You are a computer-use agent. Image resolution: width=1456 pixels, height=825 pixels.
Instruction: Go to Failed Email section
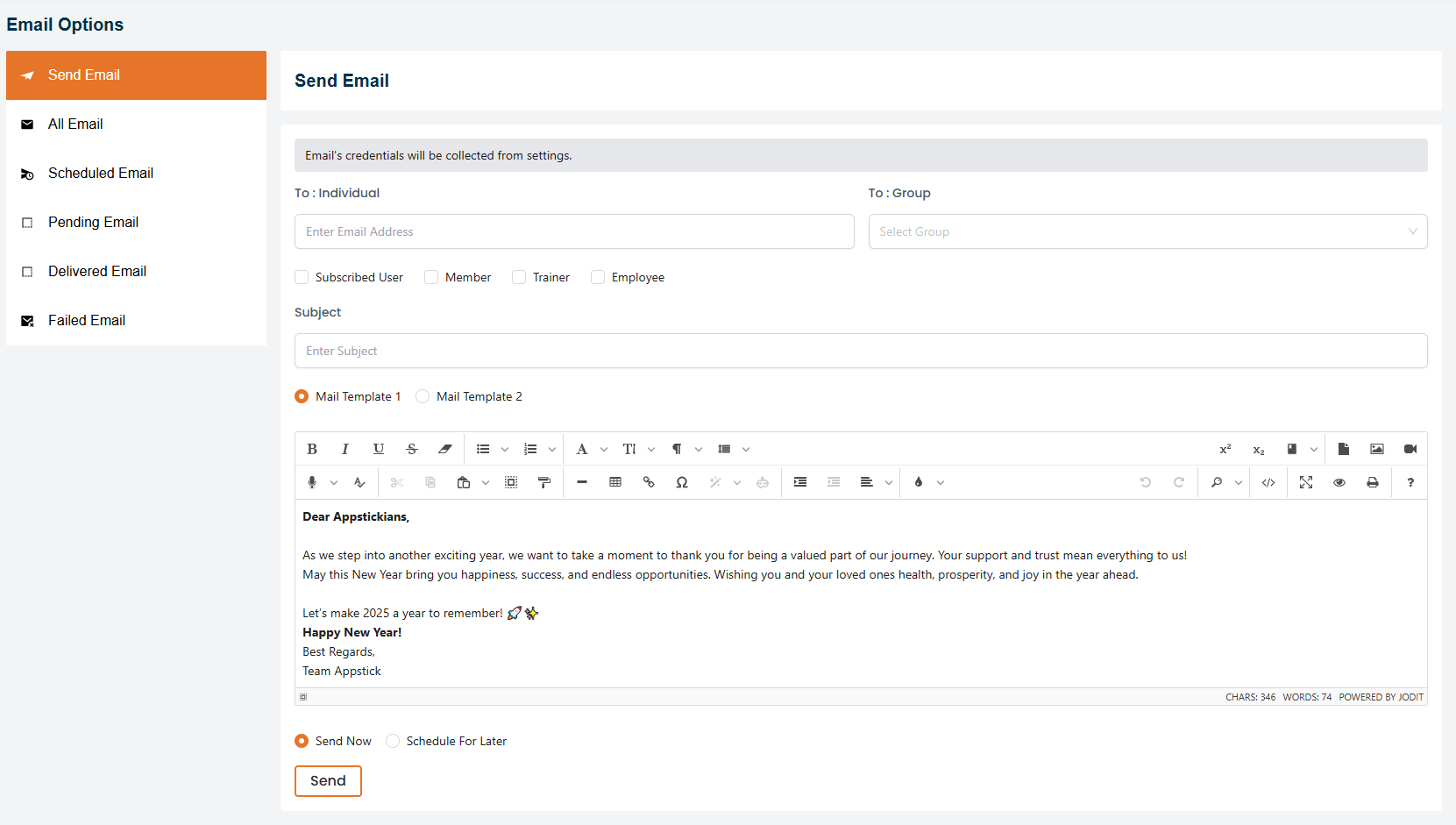86,321
